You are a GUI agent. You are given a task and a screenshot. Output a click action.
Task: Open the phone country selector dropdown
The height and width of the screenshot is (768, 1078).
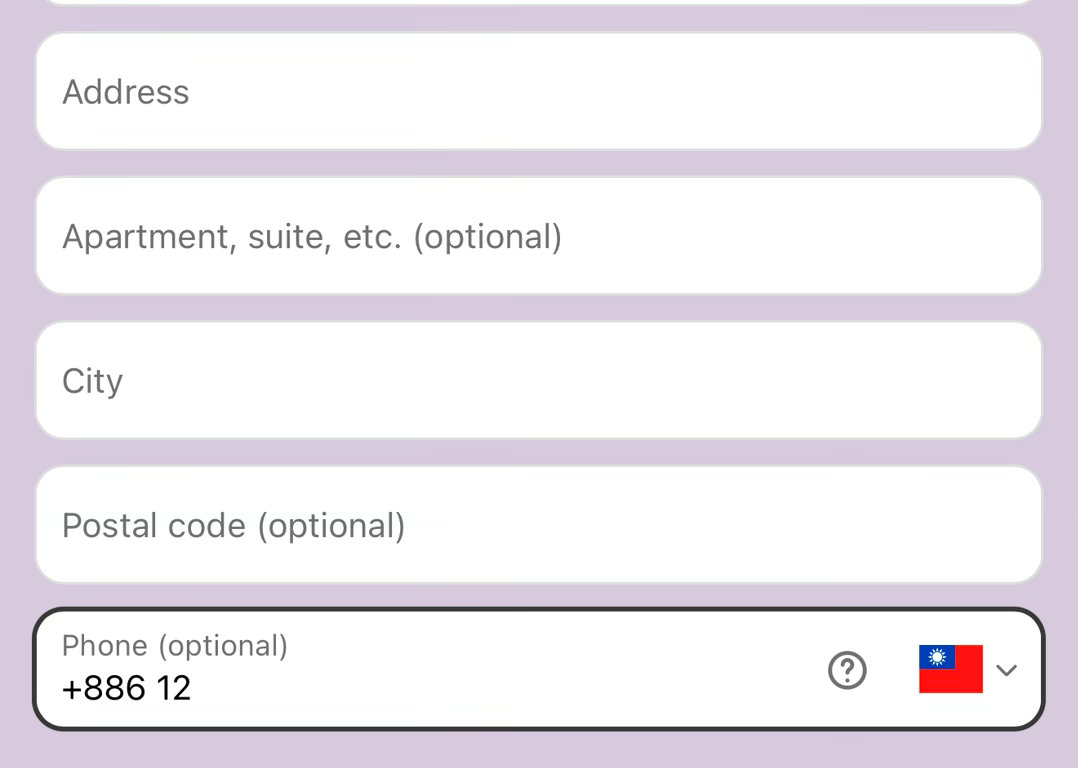[968, 669]
